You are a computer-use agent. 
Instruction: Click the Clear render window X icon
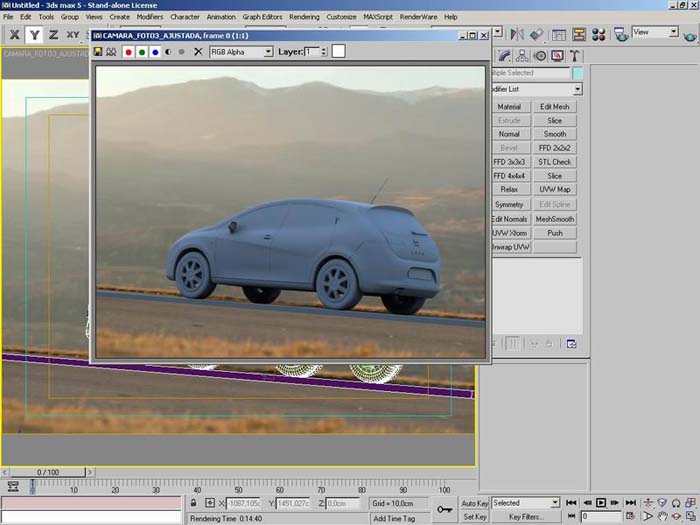click(197, 51)
